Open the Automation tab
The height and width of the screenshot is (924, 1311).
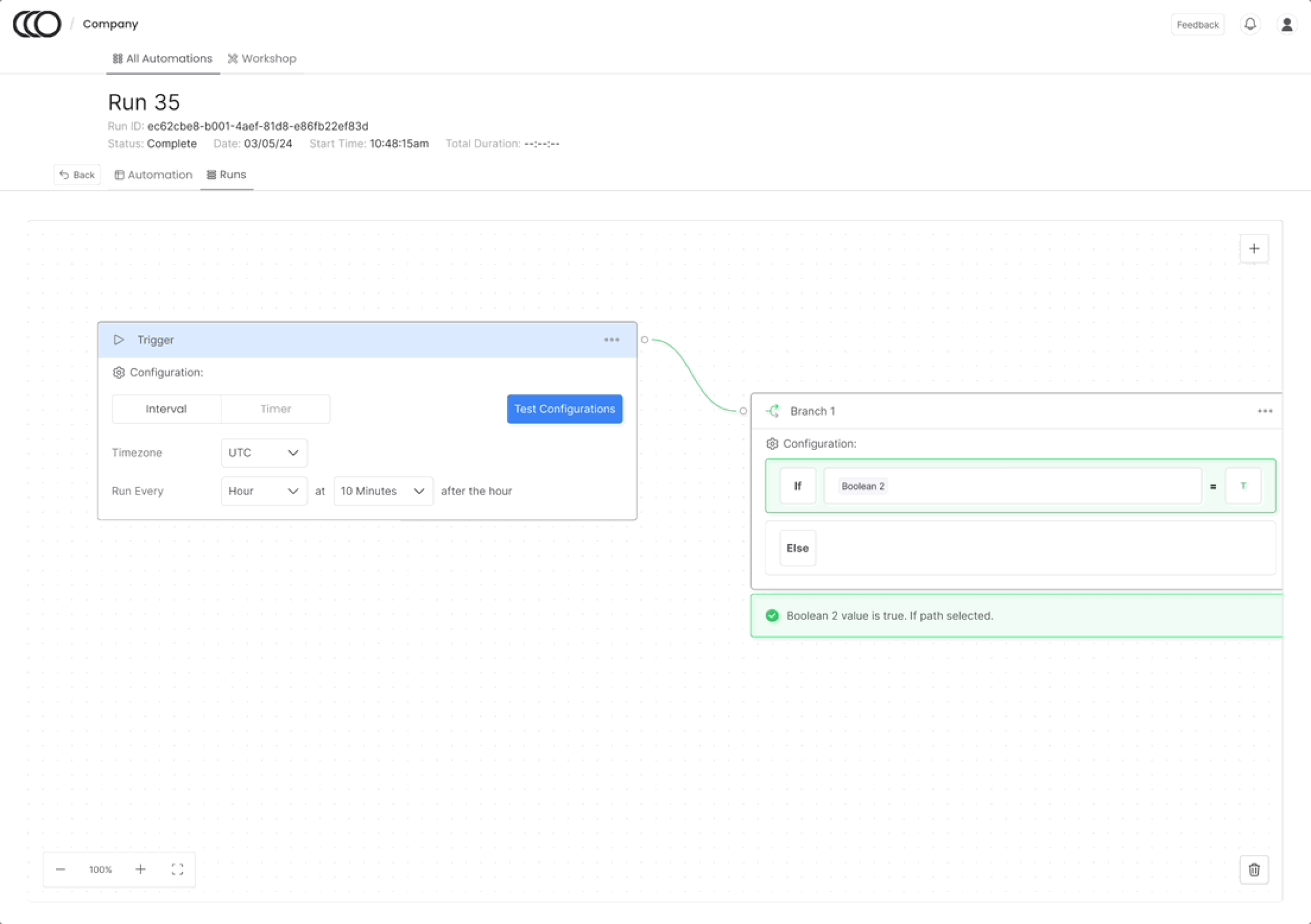point(154,175)
